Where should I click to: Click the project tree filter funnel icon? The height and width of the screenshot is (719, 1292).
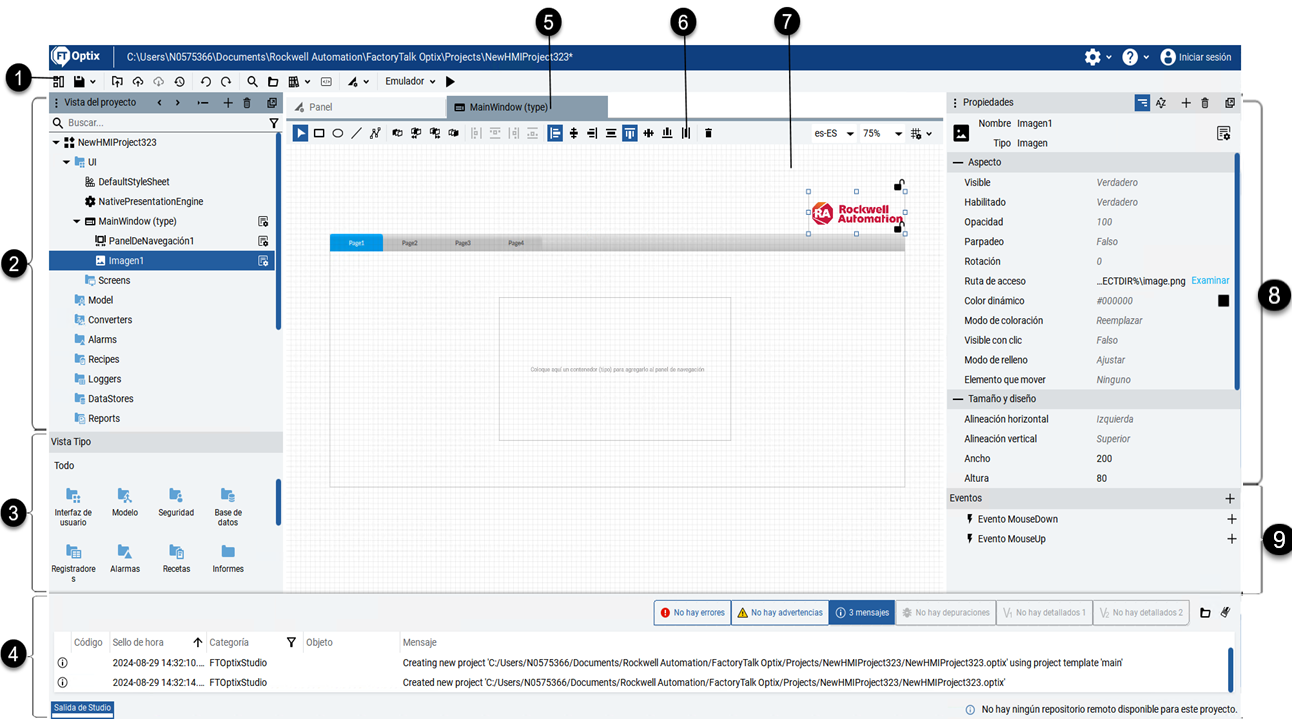[x=274, y=123]
